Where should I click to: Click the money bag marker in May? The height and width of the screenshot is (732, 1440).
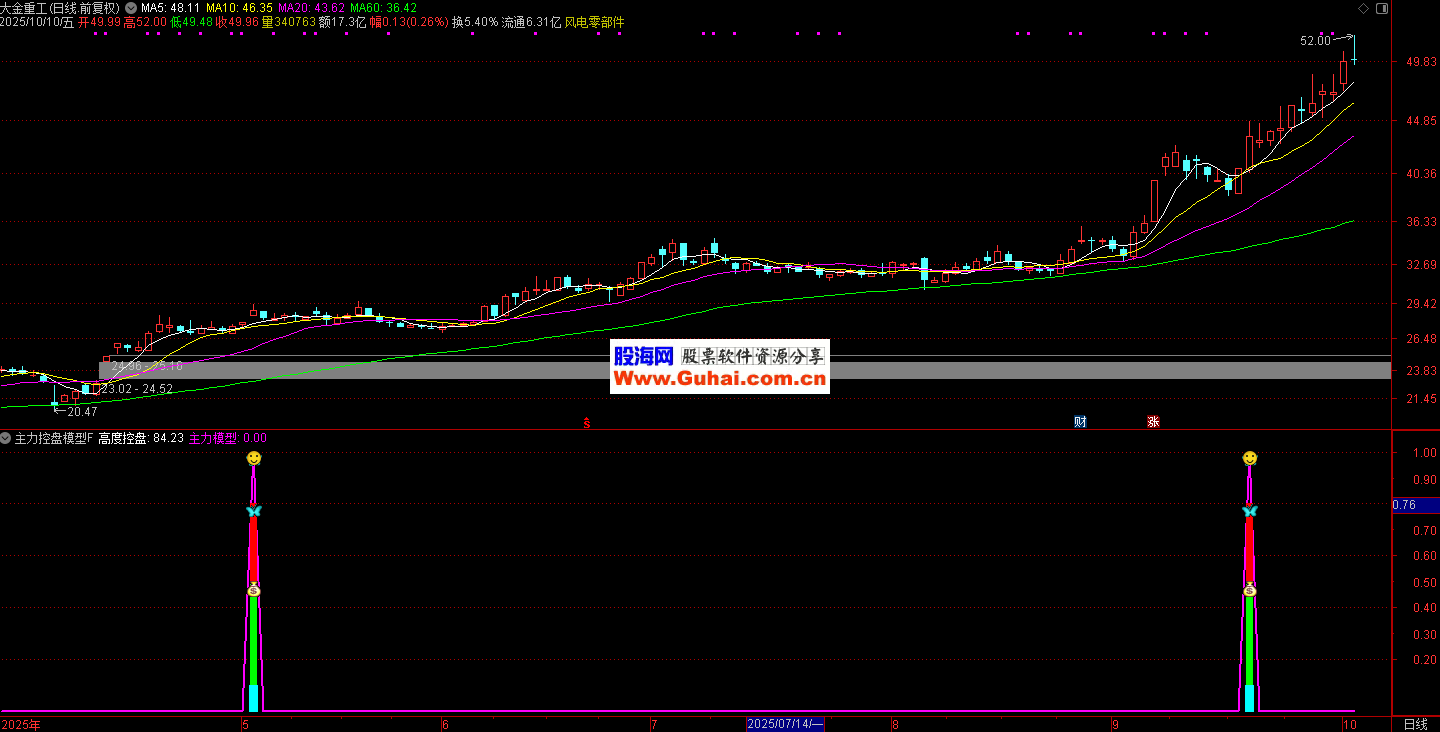(254, 590)
